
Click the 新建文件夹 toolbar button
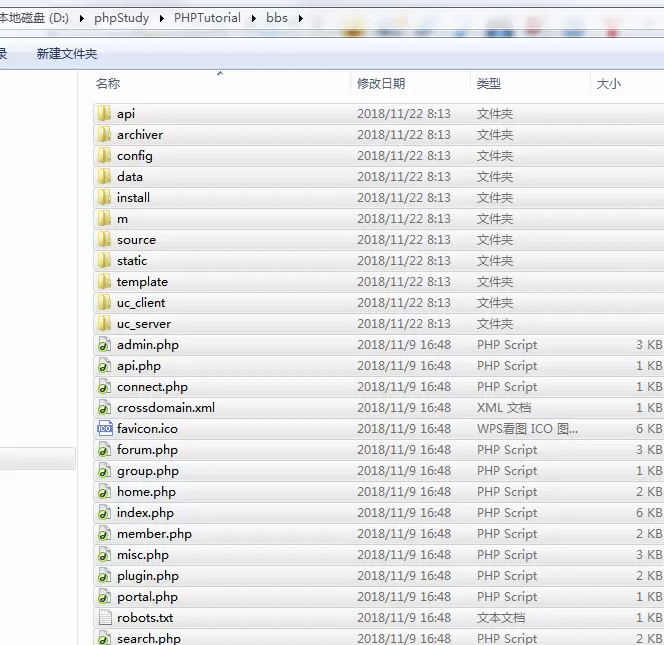click(67, 54)
